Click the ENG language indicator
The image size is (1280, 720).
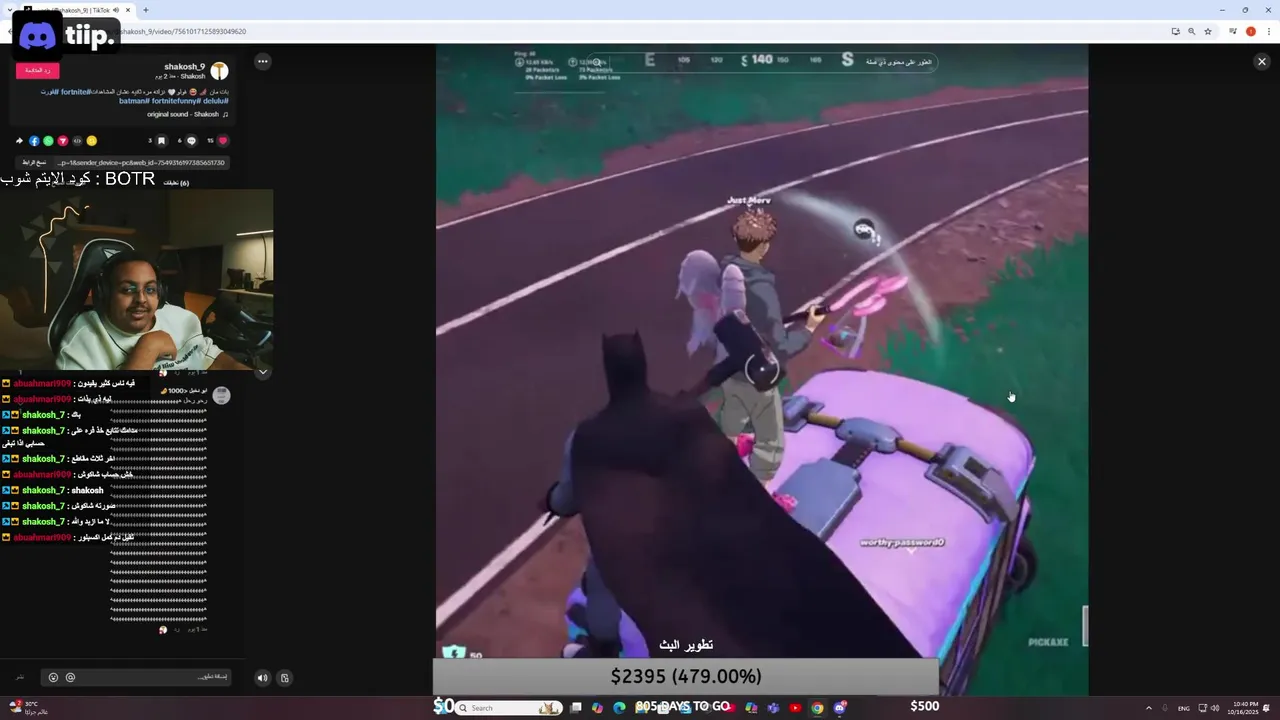click(1184, 708)
